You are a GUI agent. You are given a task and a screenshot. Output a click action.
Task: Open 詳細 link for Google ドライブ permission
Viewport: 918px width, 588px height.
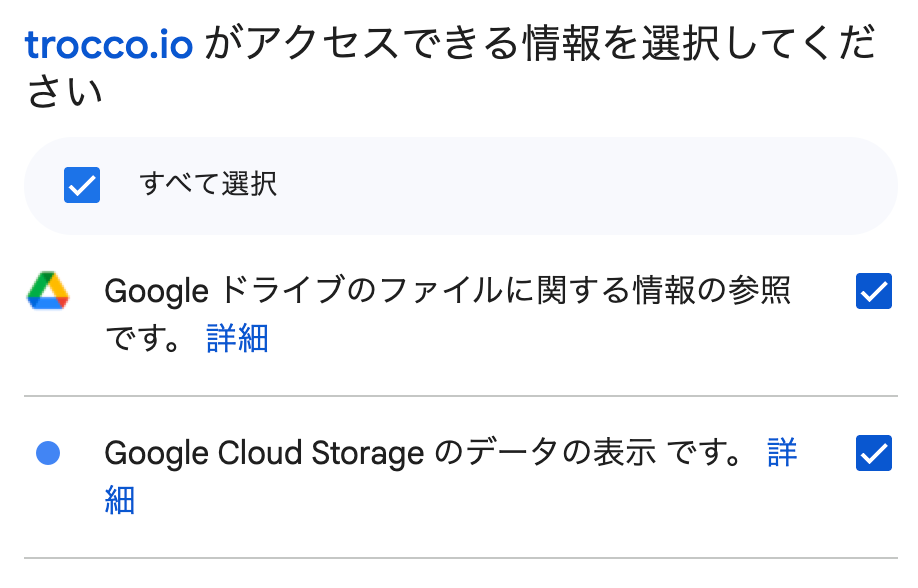click(x=237, y=338)
